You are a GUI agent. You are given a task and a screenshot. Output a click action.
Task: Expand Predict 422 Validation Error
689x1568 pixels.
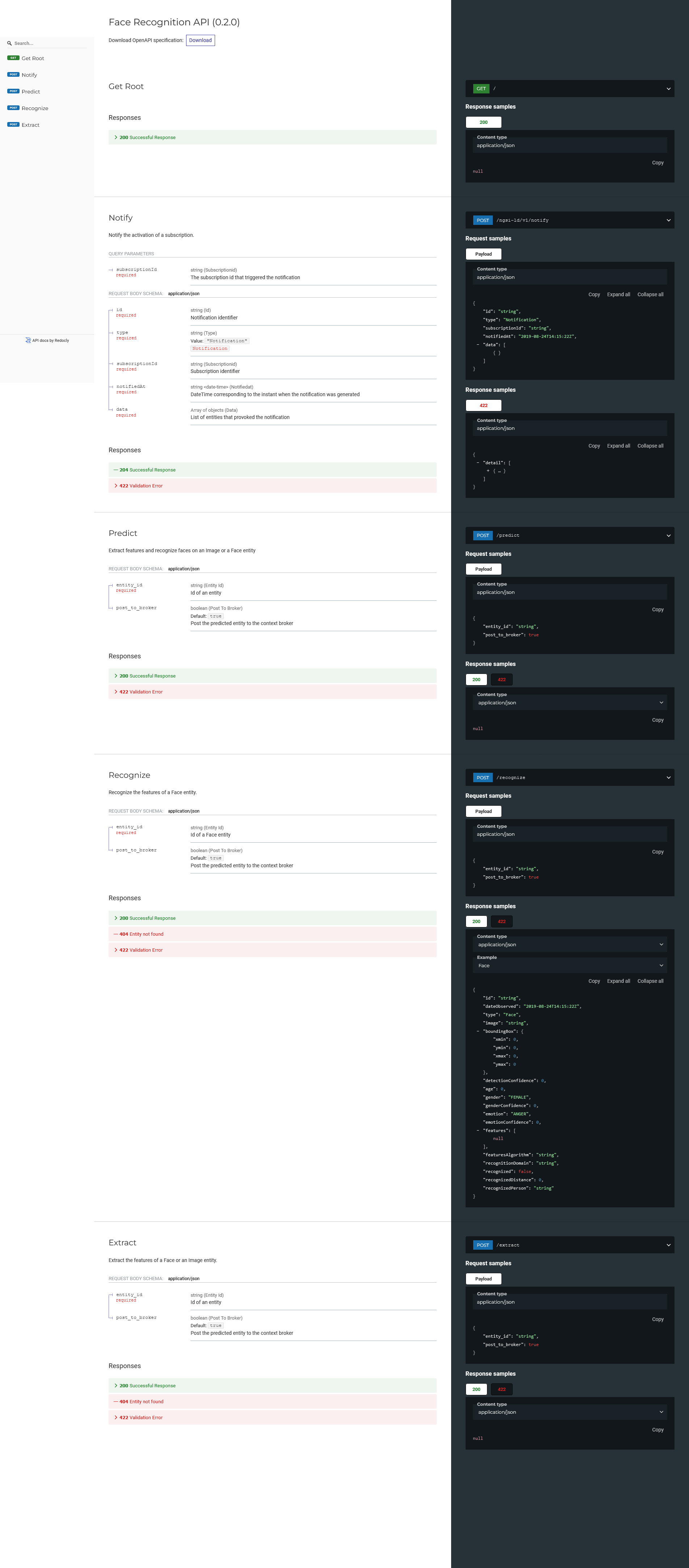pyautogui.click(x=272, y=692)
